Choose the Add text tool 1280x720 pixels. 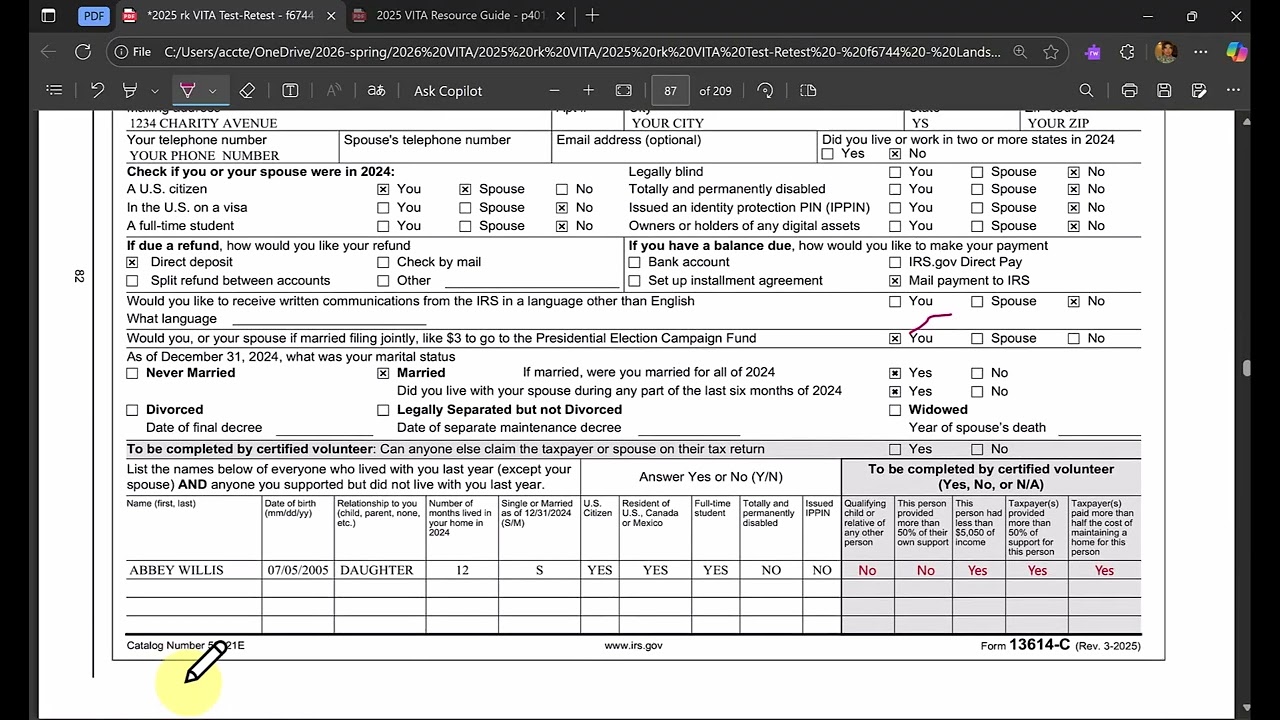(x=290, y=91)
